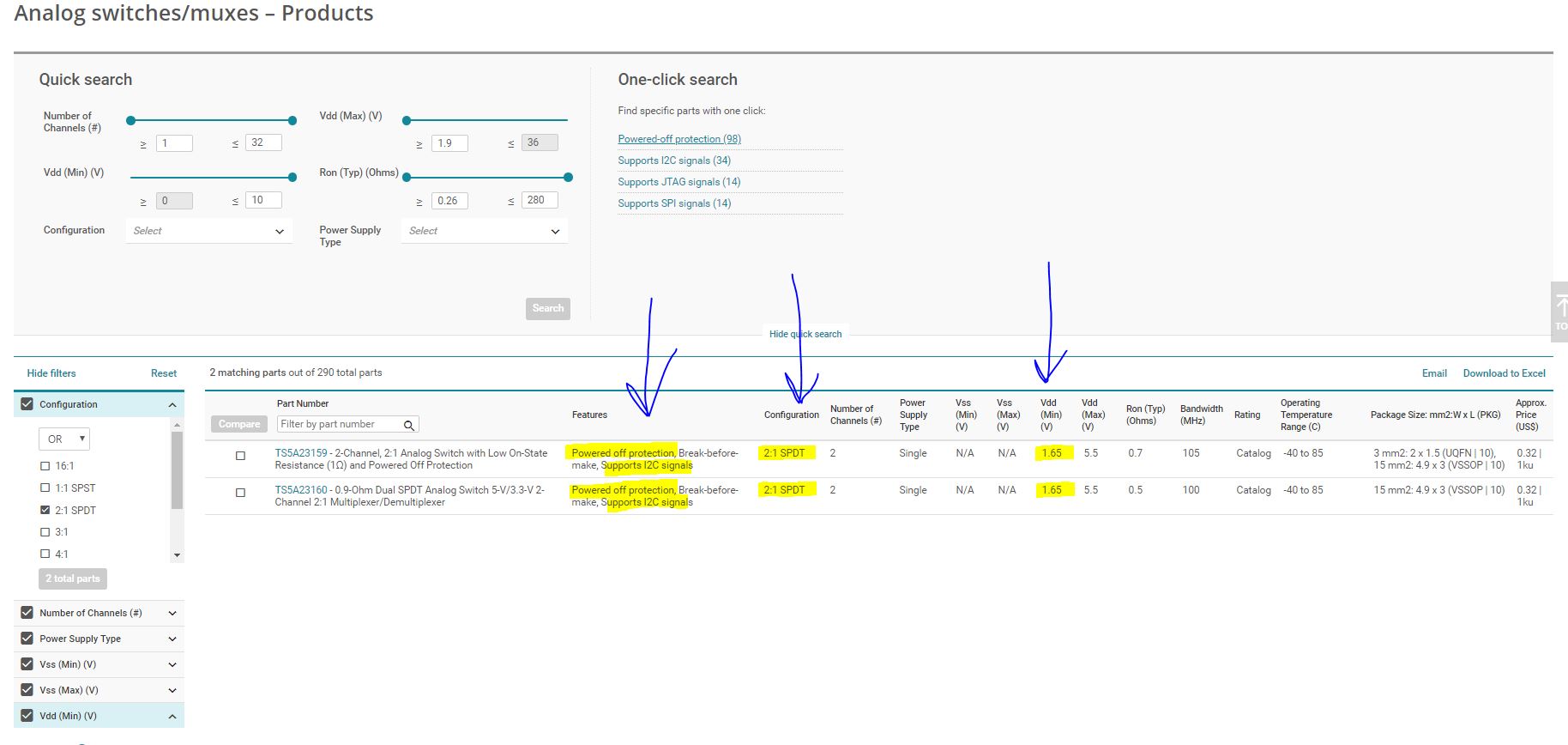Expand the Vss (Max) filter section
1568x745 pixels.
(x=172, y=690)
